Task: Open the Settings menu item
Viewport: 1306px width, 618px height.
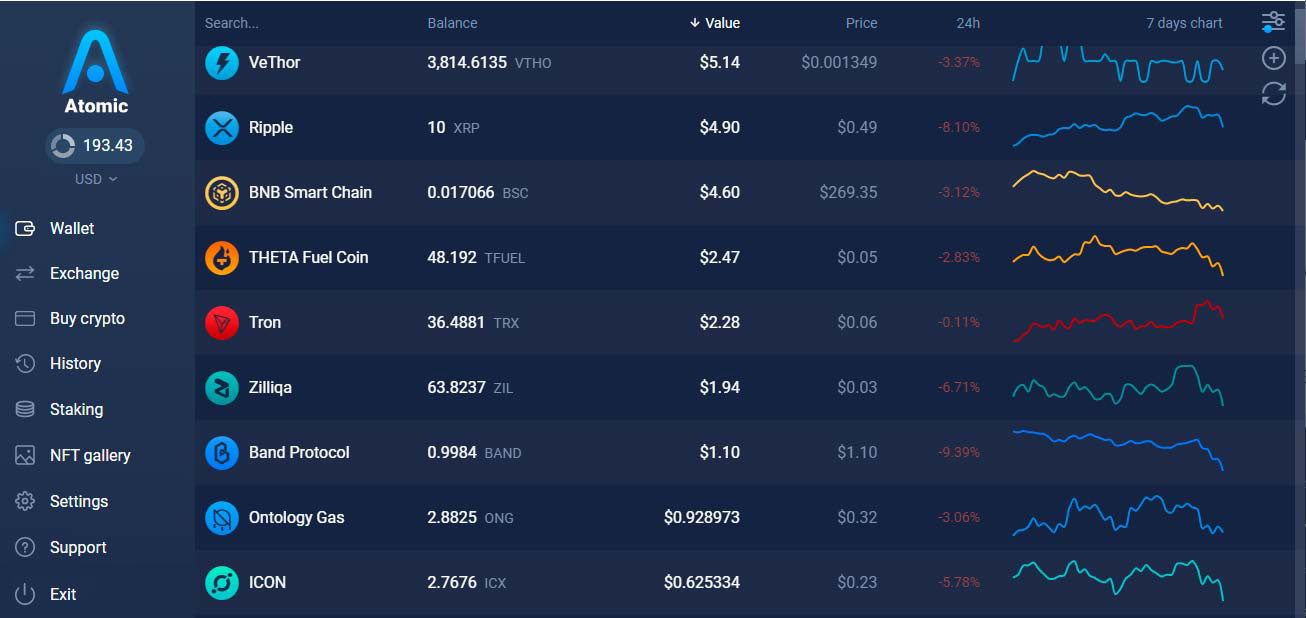Action: [79, 501]
